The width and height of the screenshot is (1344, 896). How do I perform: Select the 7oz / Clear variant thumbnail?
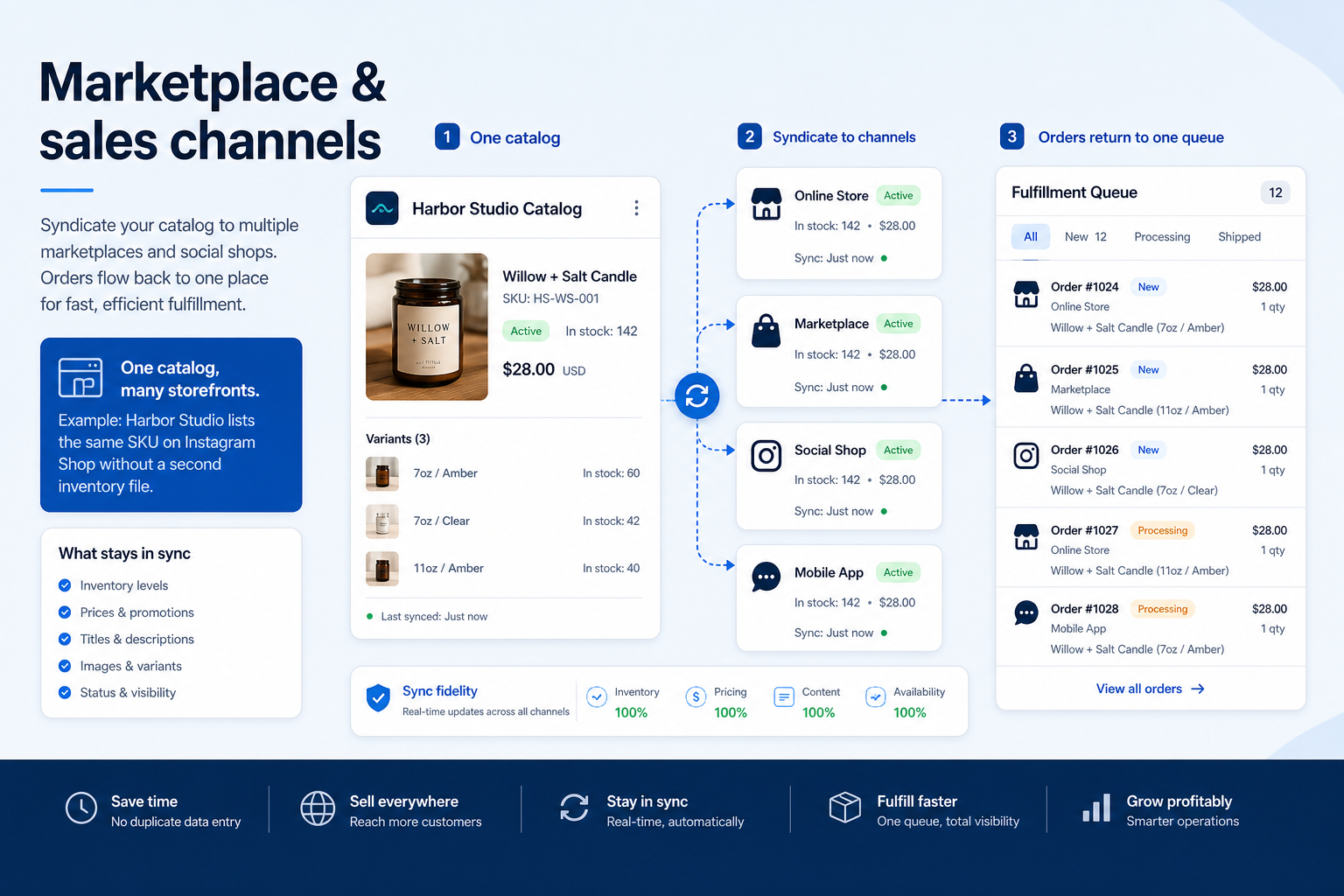pos(382,521)
